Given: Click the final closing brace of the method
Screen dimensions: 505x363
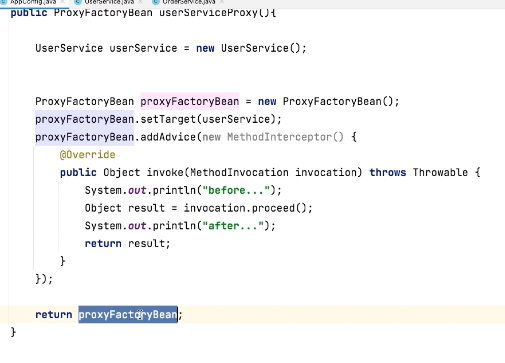Looking at the screenshot, I should pos(13,332).
